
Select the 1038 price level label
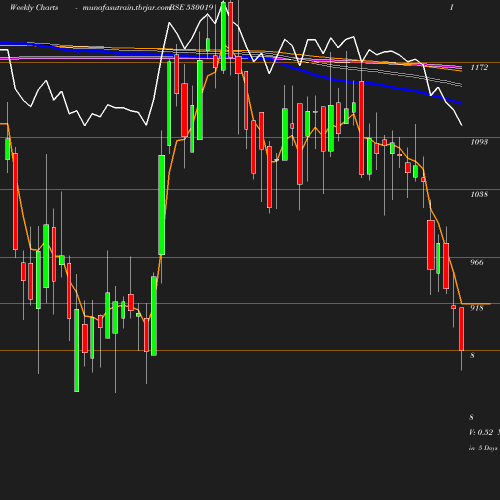(479, 194)
